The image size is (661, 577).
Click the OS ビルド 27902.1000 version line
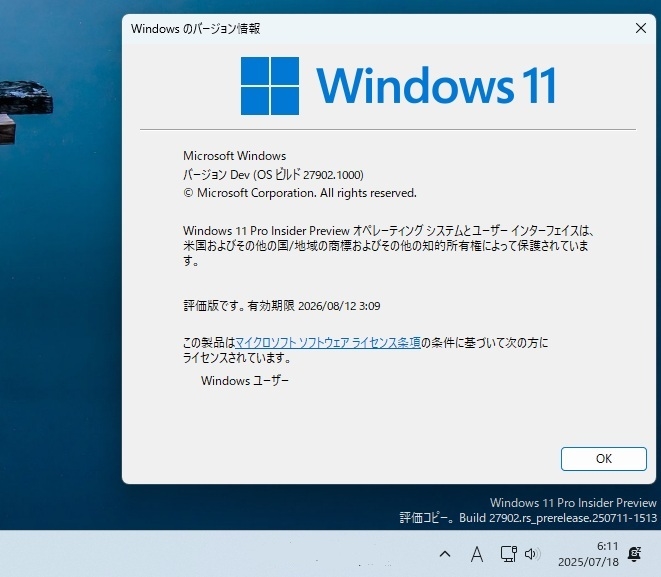click(273, 174)
